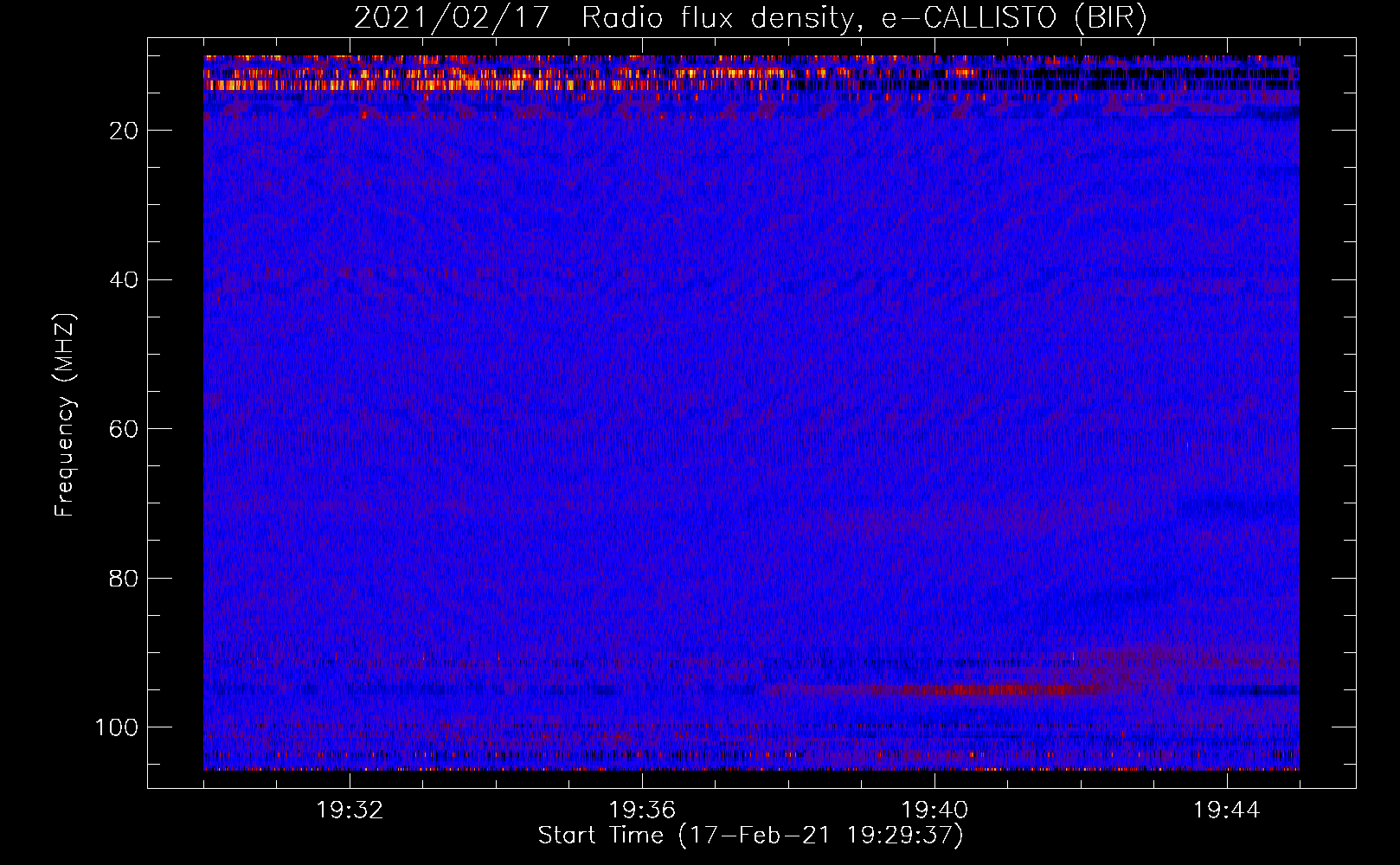Click the 80 frequency tick label

click(x=125, y=578)
